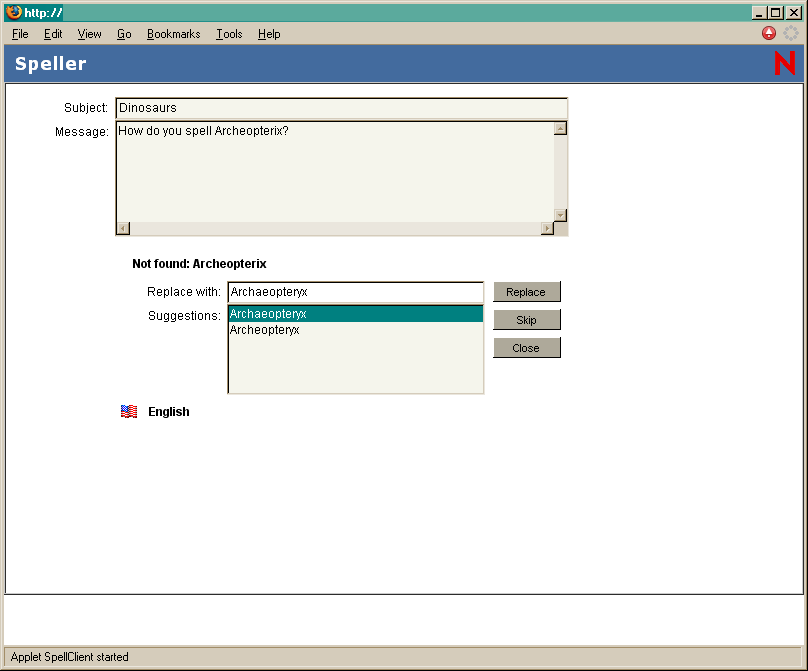
Task: Click message scrollbar up arrow
Action: tap(561, 128)
